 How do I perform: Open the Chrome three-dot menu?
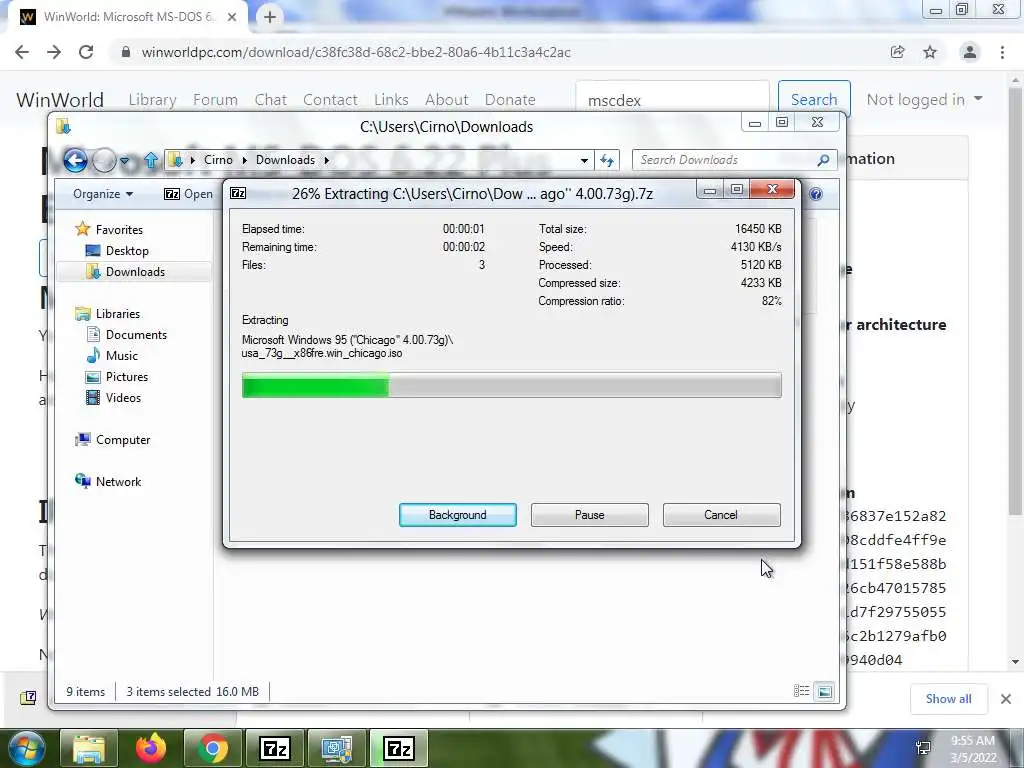1002,52
